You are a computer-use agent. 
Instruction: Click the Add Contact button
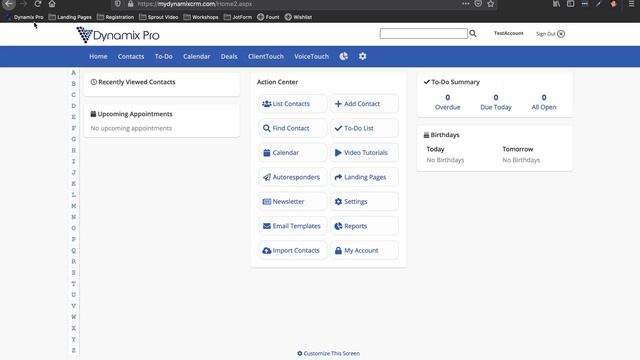(x=364, y=104)
